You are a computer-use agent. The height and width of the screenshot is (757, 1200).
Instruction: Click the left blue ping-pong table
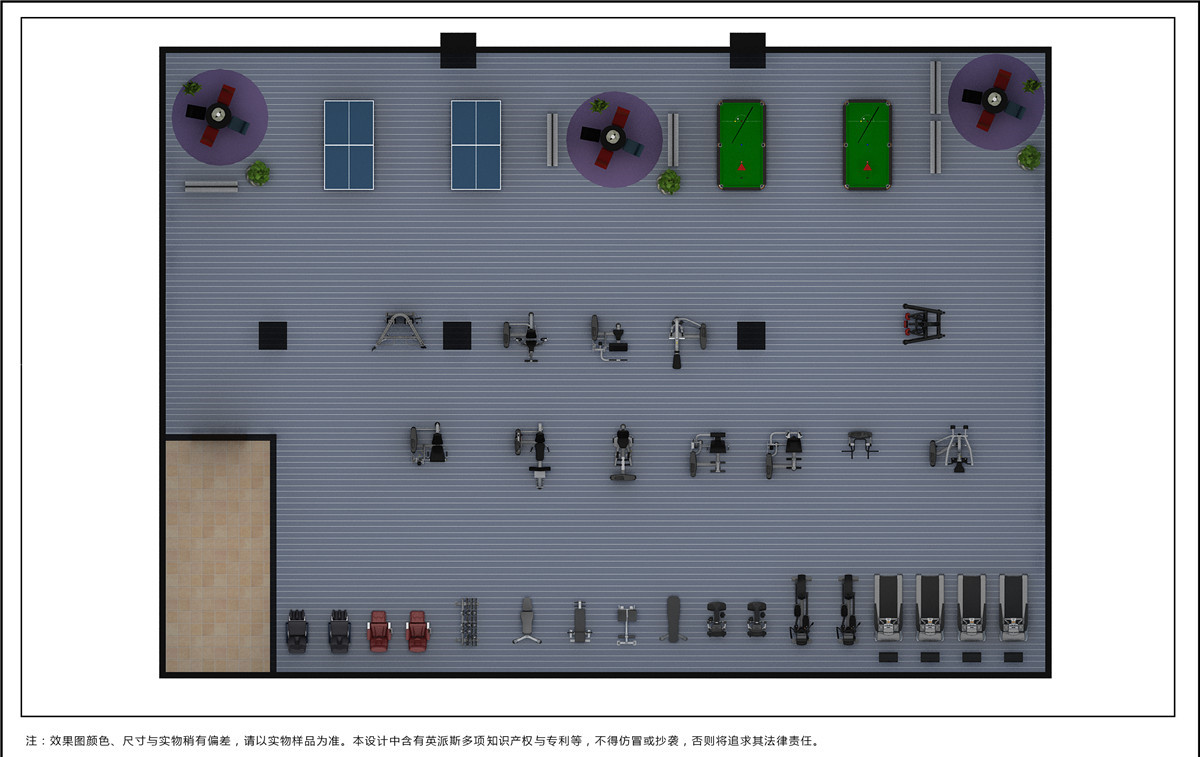(349, 145)
